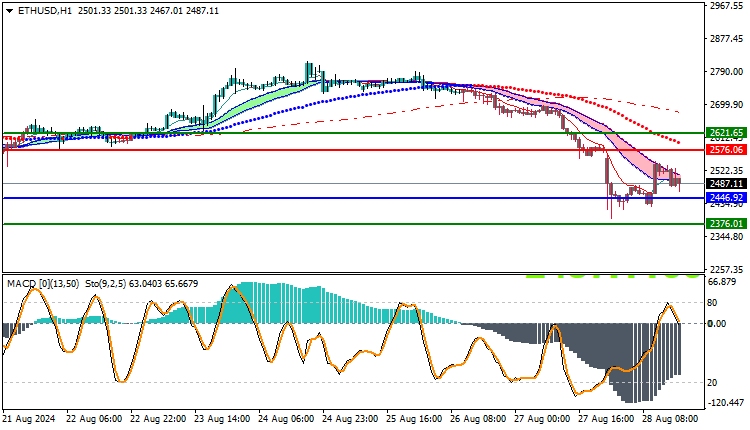Select the 22 Aug 22:00 time label

(x=158, y=419)
